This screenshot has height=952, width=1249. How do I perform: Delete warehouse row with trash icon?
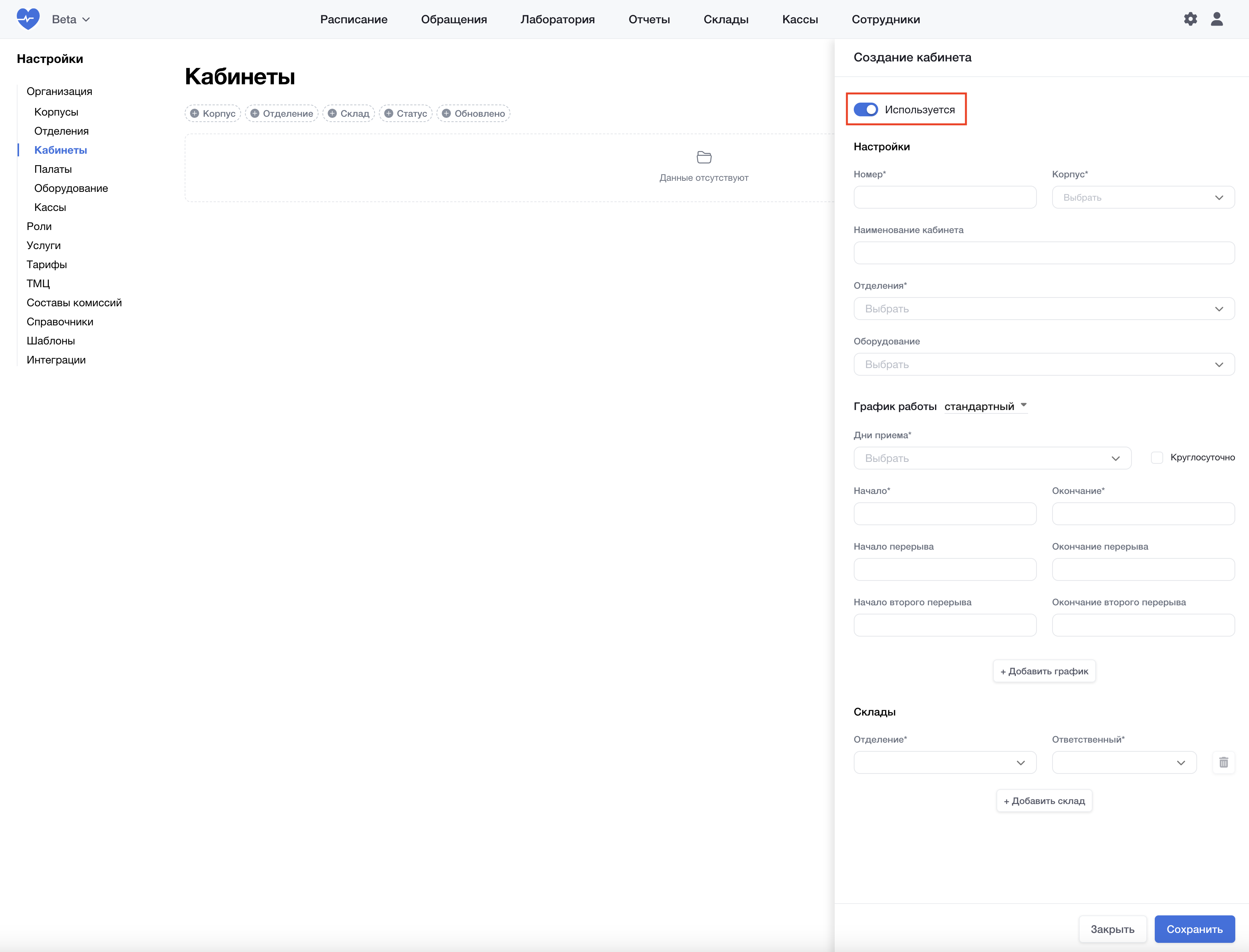click(x=1223, y=762)
